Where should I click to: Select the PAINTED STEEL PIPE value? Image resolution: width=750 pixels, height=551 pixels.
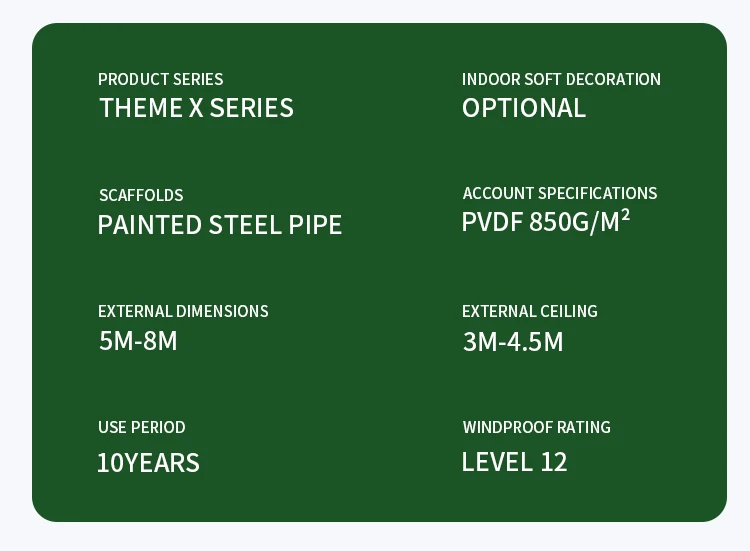pos(220,225)
